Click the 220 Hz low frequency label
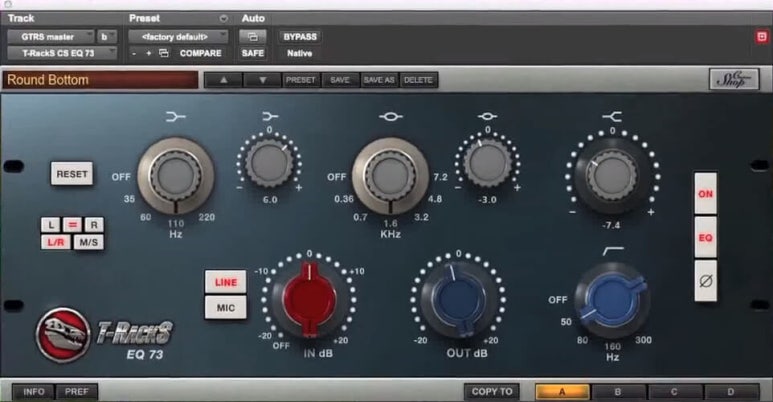 (207, 217)
